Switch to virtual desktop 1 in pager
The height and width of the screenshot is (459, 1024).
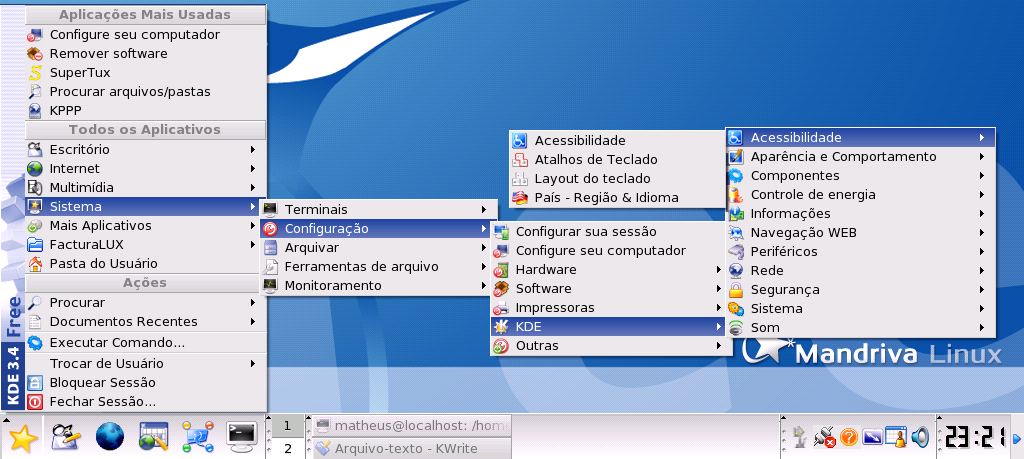click(x=287, y=426)
